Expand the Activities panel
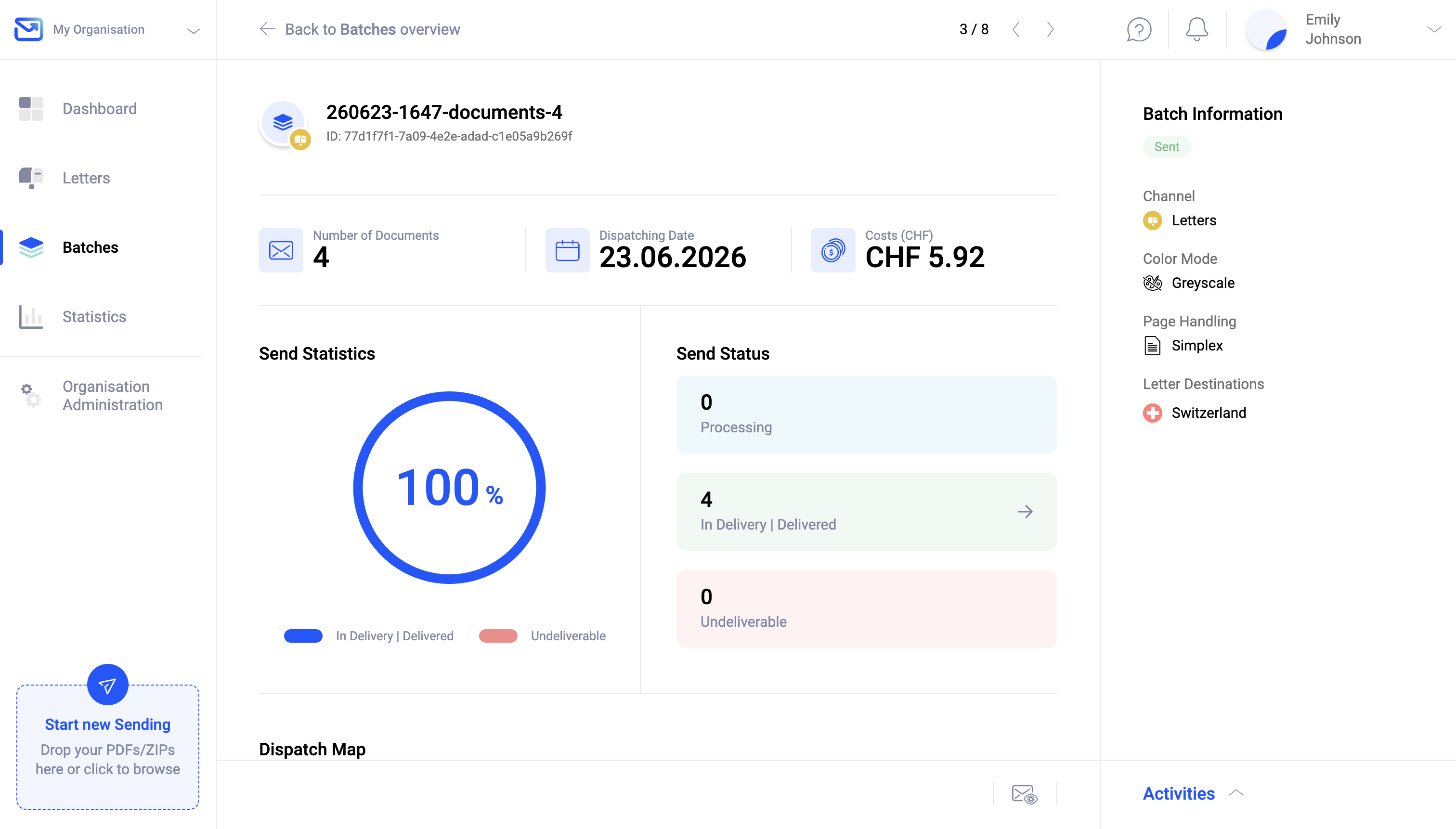Screen dimensions: 1456x829 (x=1193, y=793)
